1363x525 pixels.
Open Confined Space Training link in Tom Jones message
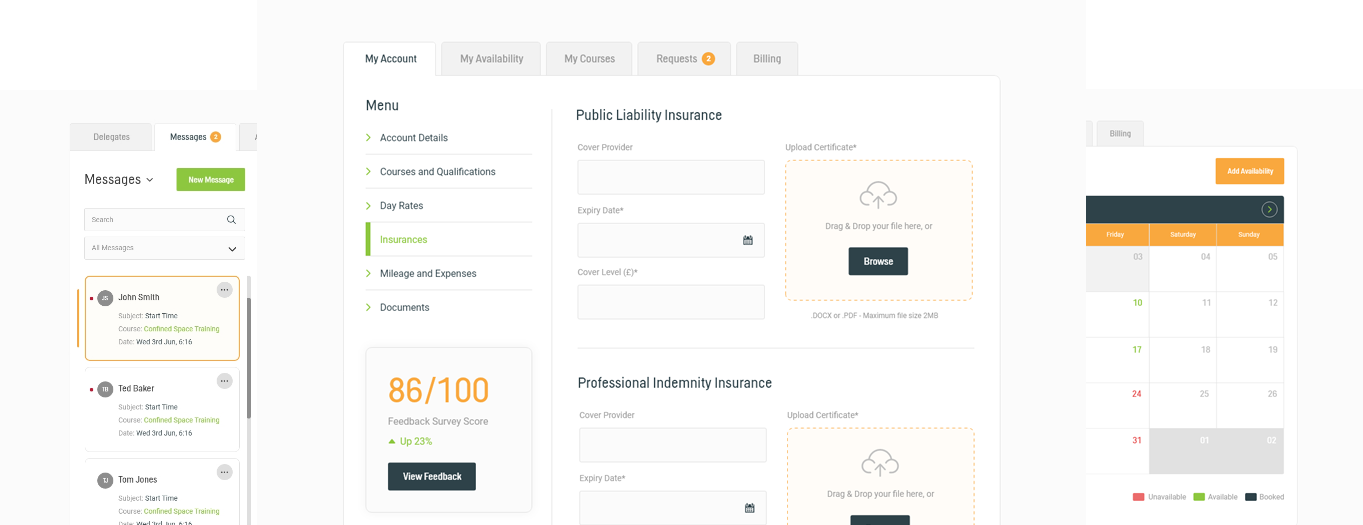point(182,511)
